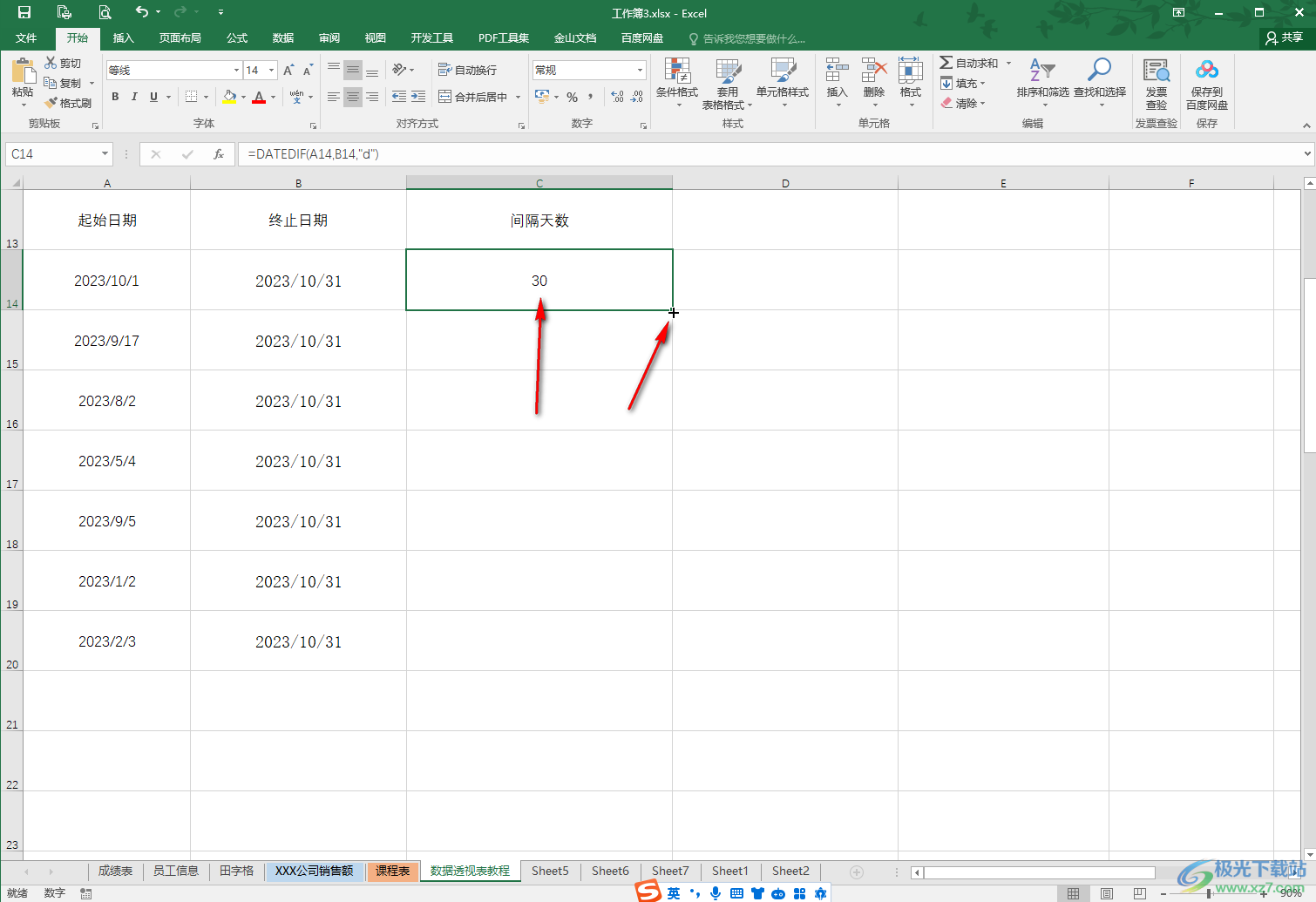Decrease font size with the small A icon
The width and height of the screenshot is (1316, 902).
pyautogui.click(x=308, y=71)
